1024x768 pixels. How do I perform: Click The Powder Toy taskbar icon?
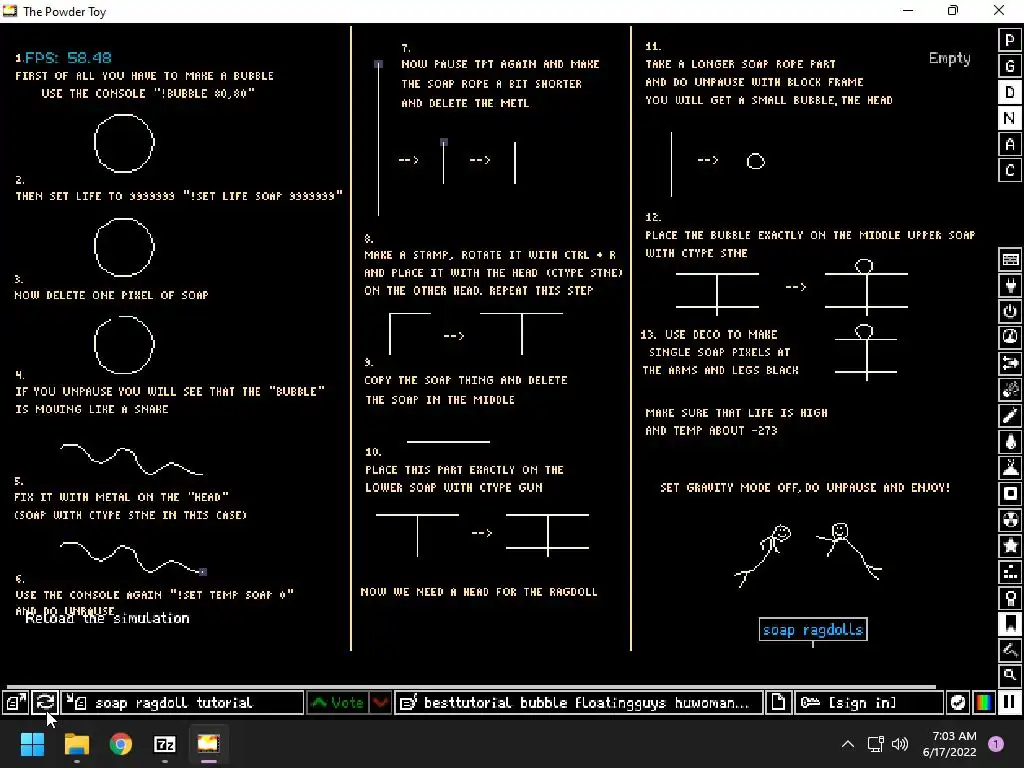209,744
